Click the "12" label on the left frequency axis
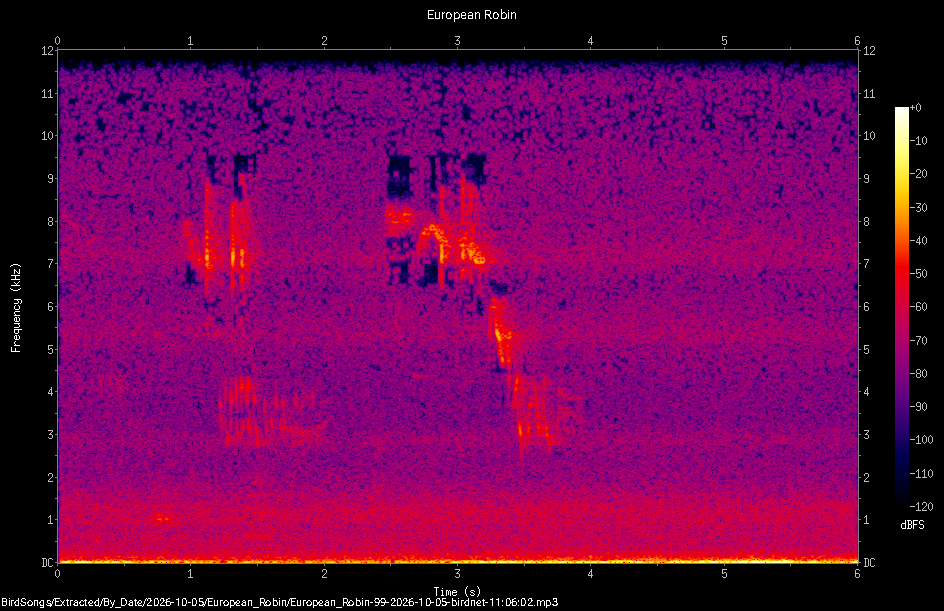The image size is (944, 611). coord(48,51)
